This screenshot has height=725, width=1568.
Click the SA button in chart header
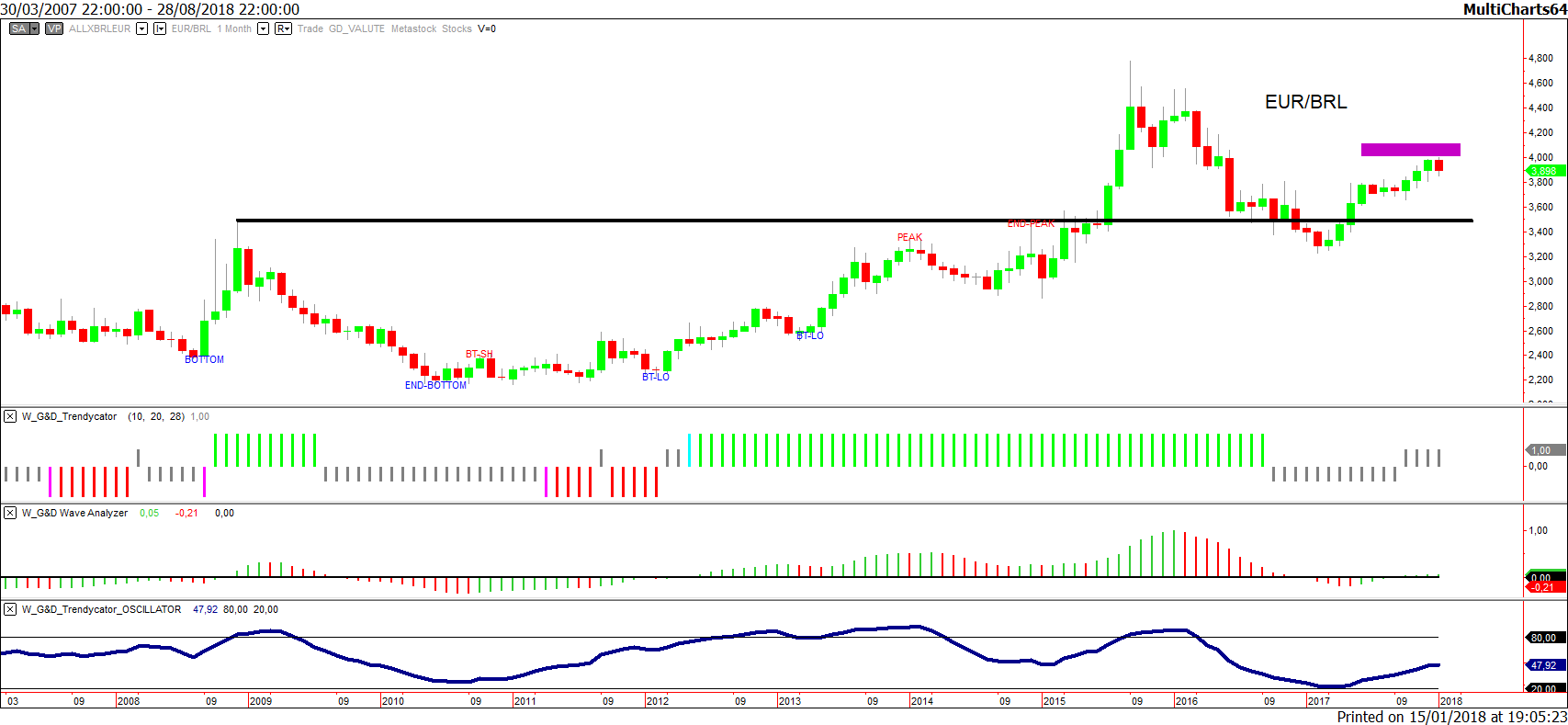(18, 28)
